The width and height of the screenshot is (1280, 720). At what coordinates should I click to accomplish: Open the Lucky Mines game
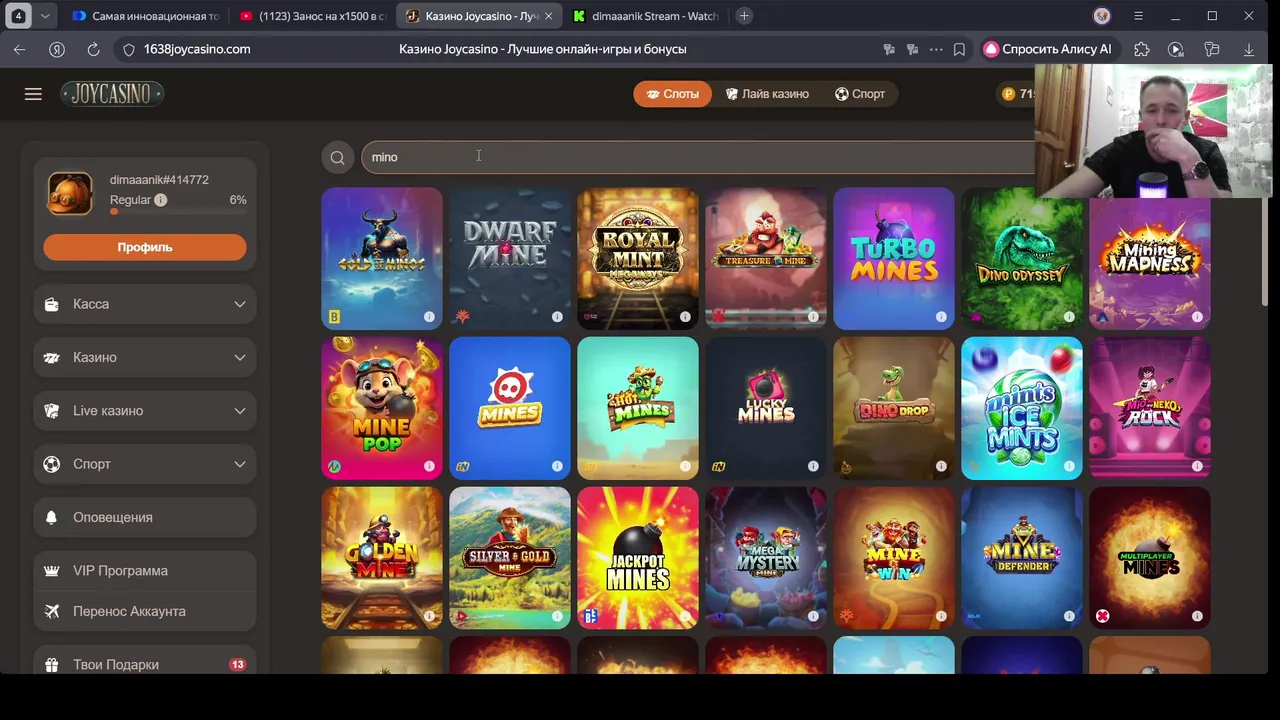766,408
